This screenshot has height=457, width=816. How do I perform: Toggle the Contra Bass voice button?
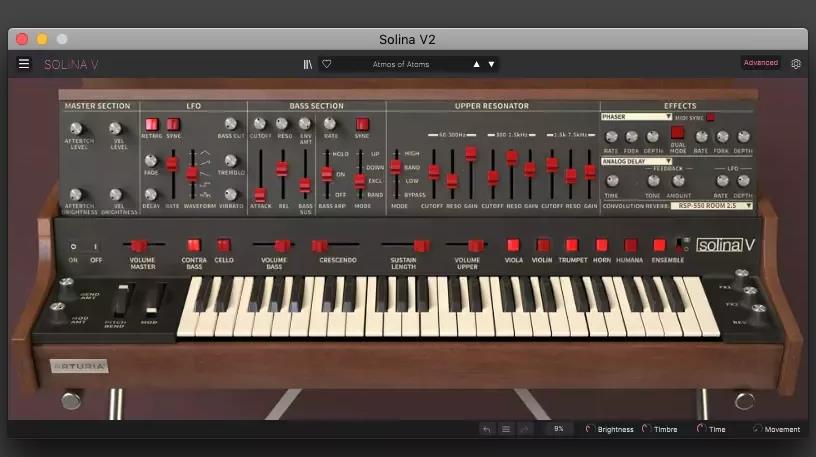coord(194,245)
